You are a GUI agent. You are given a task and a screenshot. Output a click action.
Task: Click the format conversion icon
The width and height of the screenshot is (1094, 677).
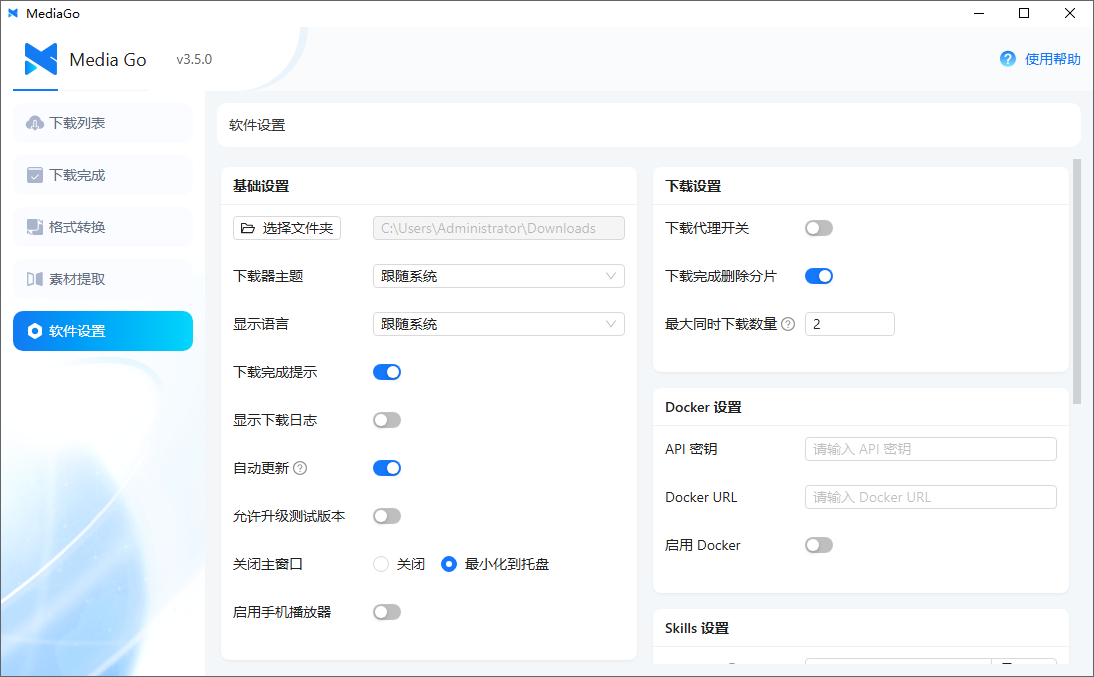(35, 227)
